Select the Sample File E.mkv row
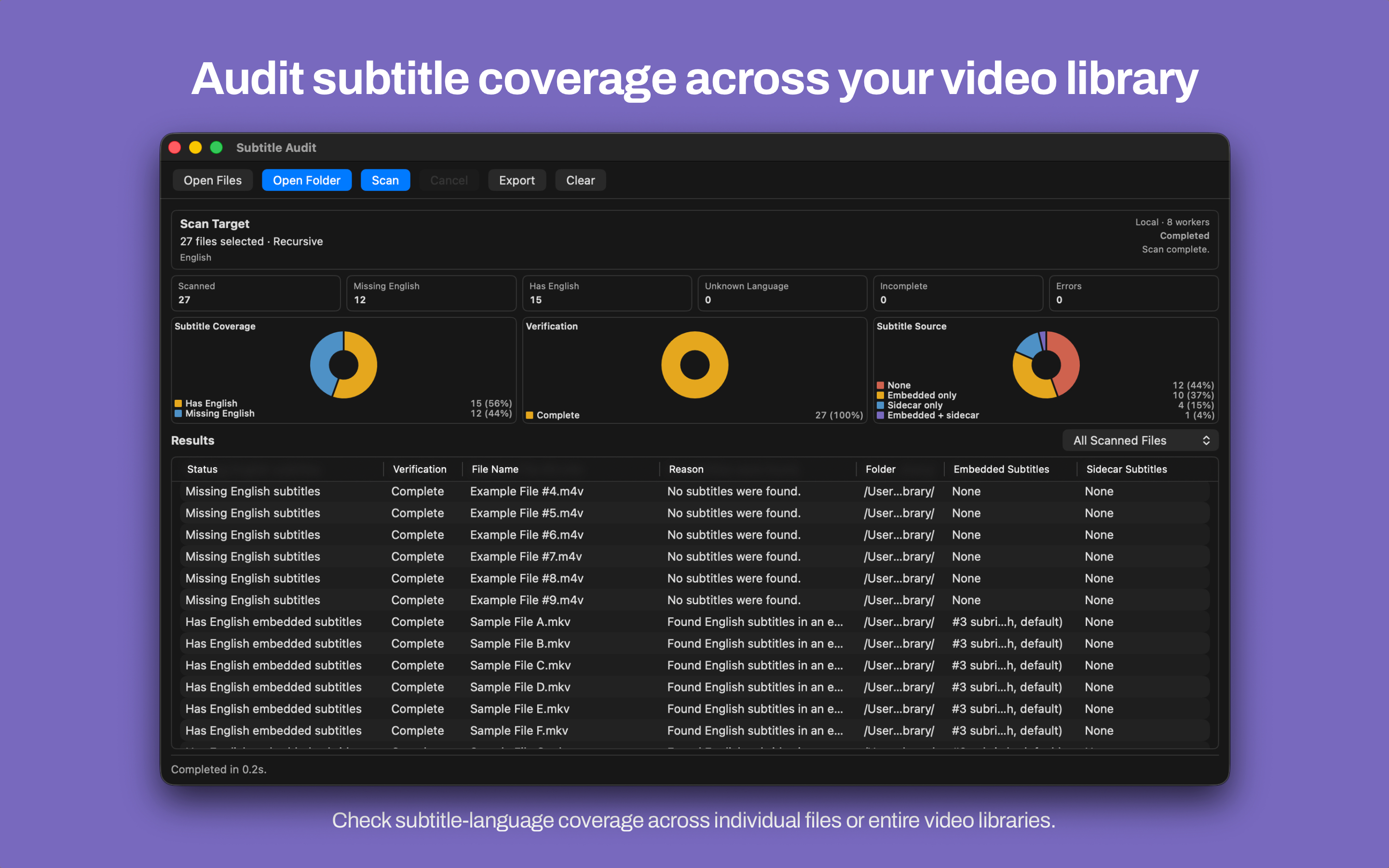 694,709
